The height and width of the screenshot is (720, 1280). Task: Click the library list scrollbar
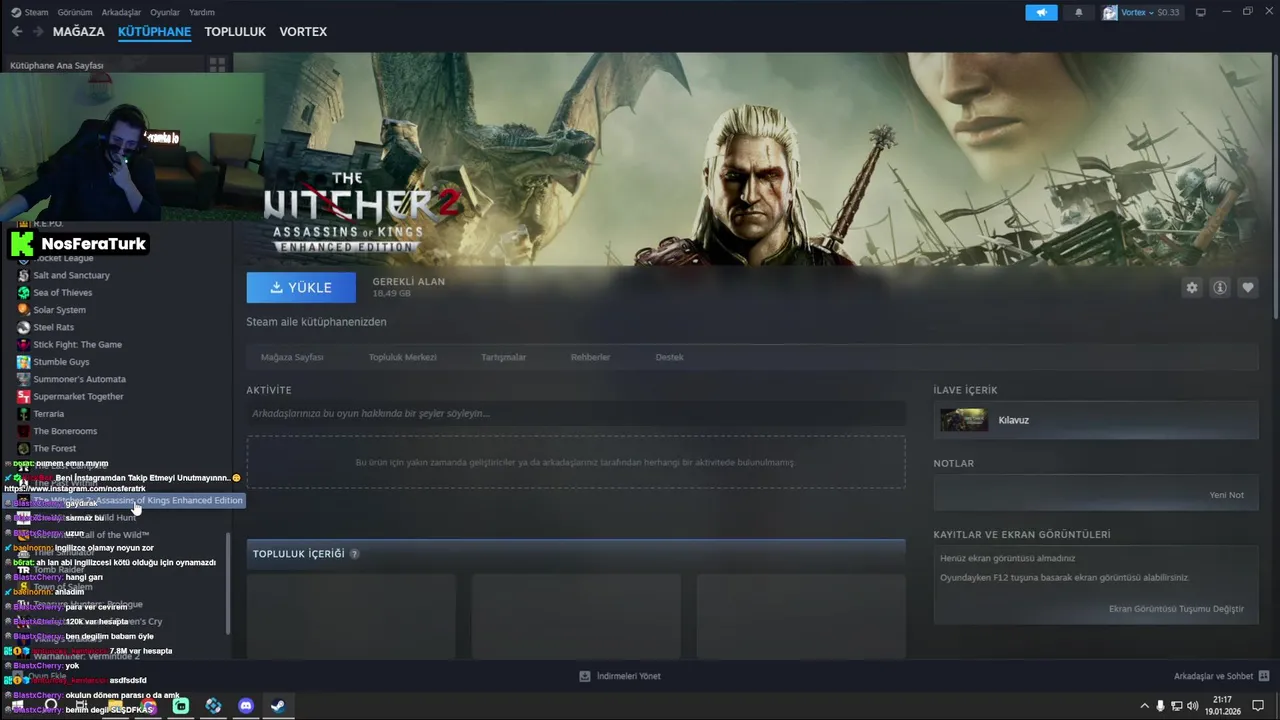click(228, 584)
